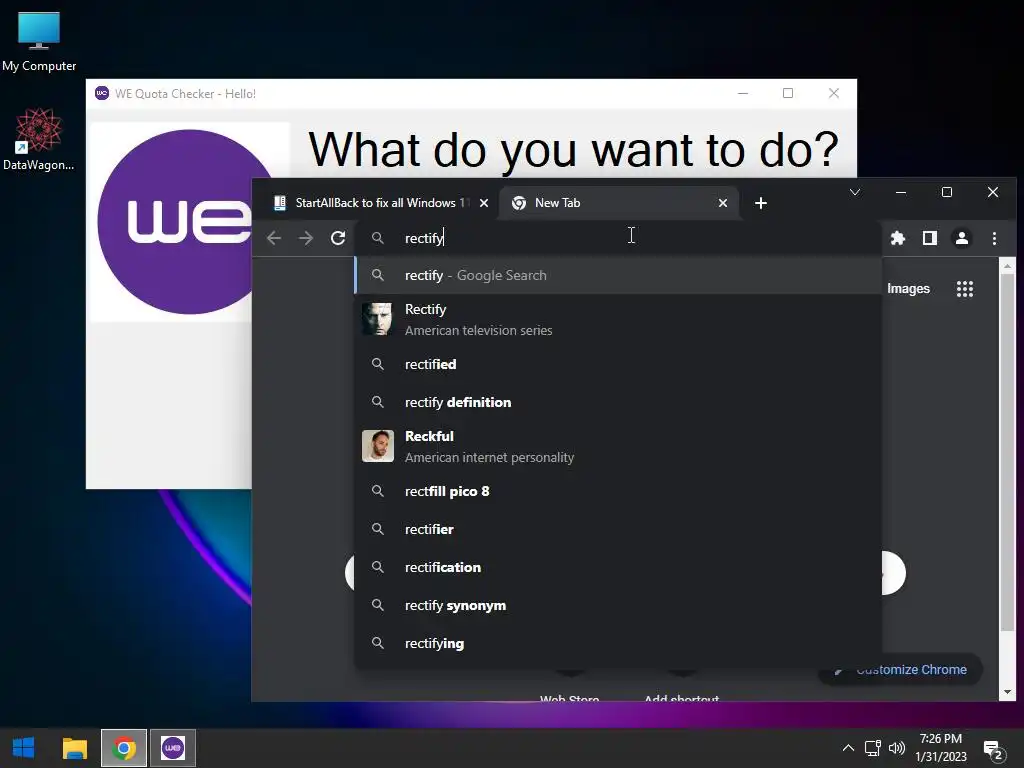Select the Rectify American television series suggestion
1024x768 pixels.
pyautogui.click(x=618, y=319)
